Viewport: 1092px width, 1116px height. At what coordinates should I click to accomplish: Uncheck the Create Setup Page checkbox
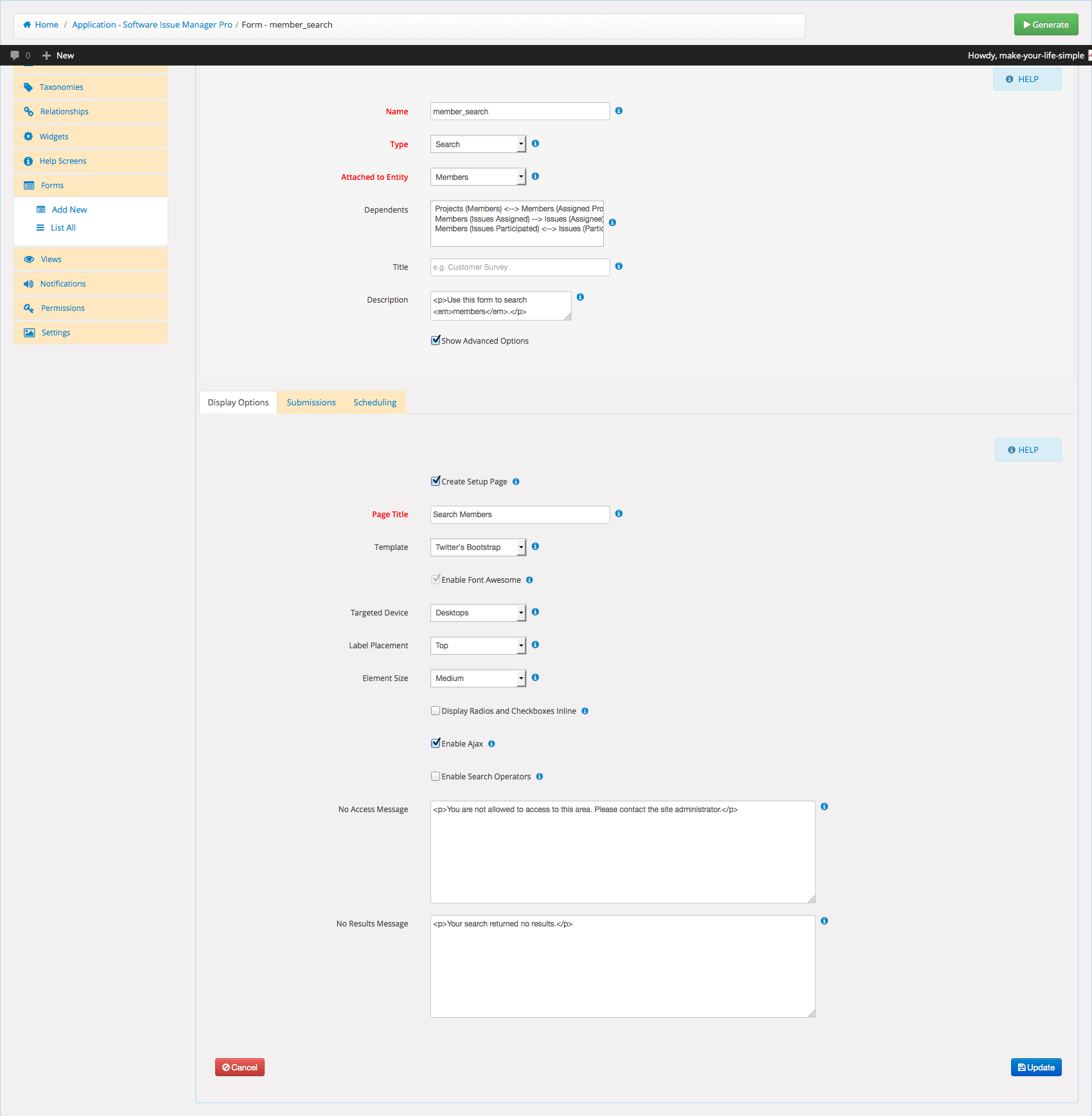click(436, 480)
